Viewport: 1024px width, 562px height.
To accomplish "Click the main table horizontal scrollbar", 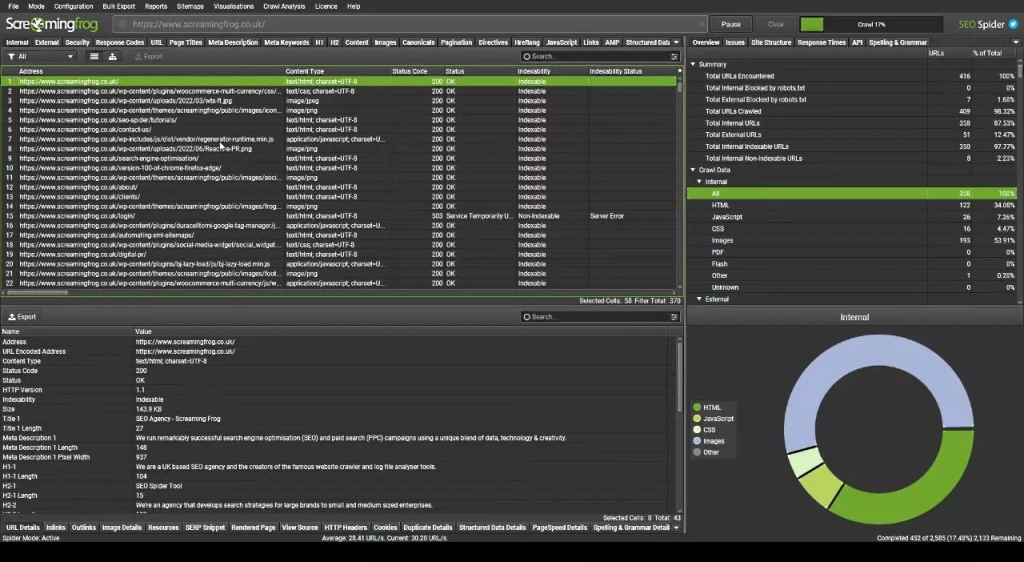I will coord(38,292).
